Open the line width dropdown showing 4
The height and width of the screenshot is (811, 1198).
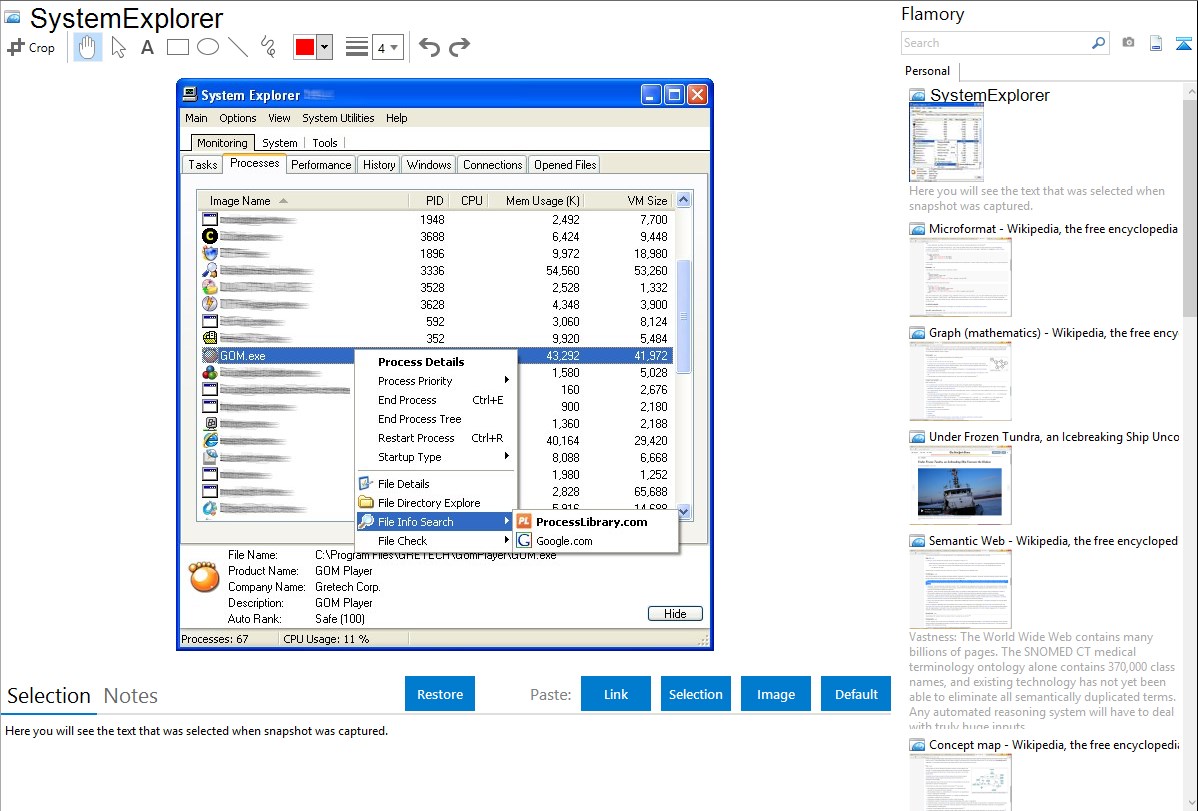coord(387,47)
